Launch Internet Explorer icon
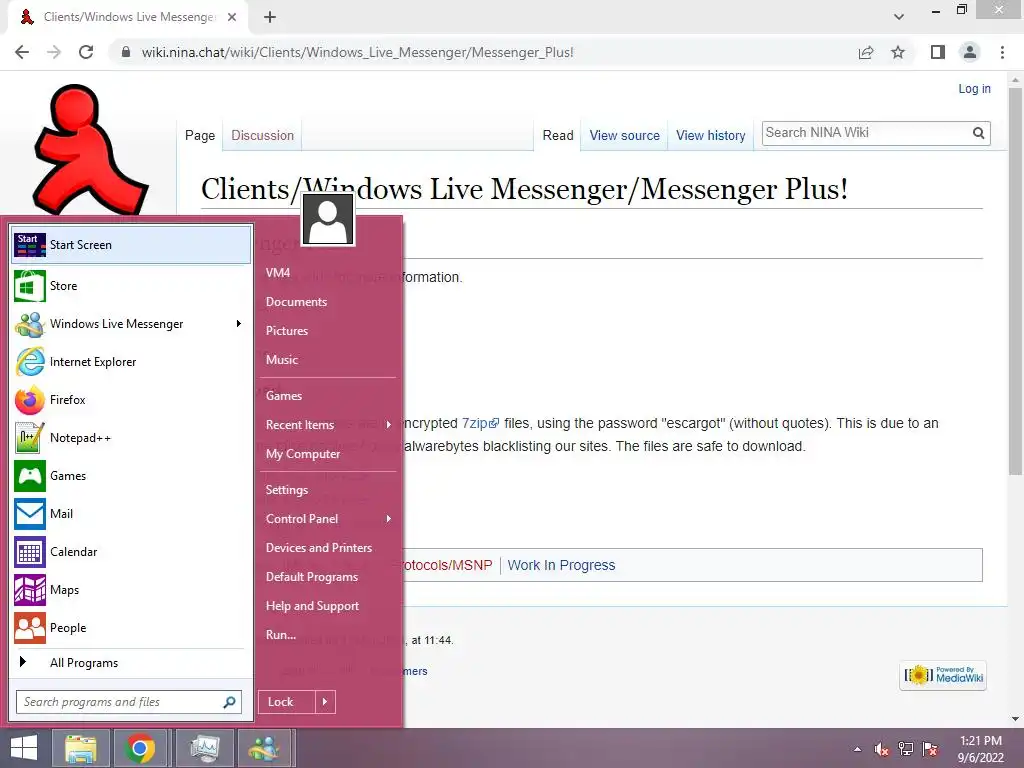Image resolution: width=1024 pixels, height=768 pixels. (30, 362)
